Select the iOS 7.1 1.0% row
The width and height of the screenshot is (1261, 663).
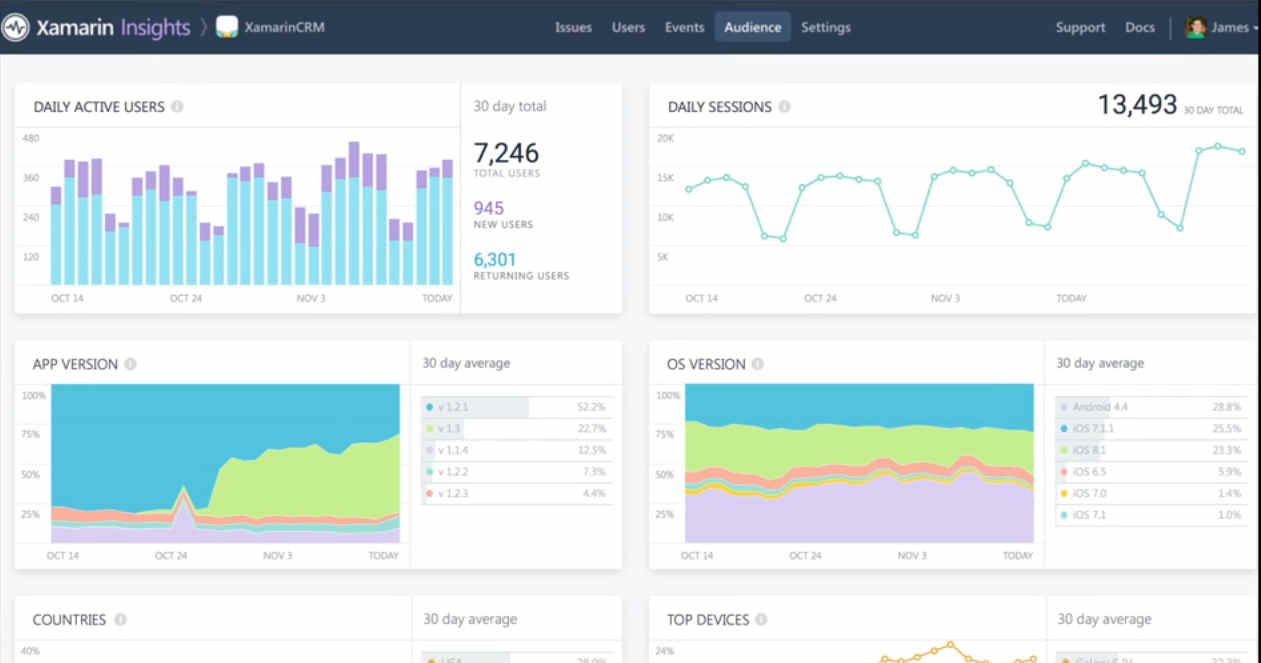point(1150,515)
